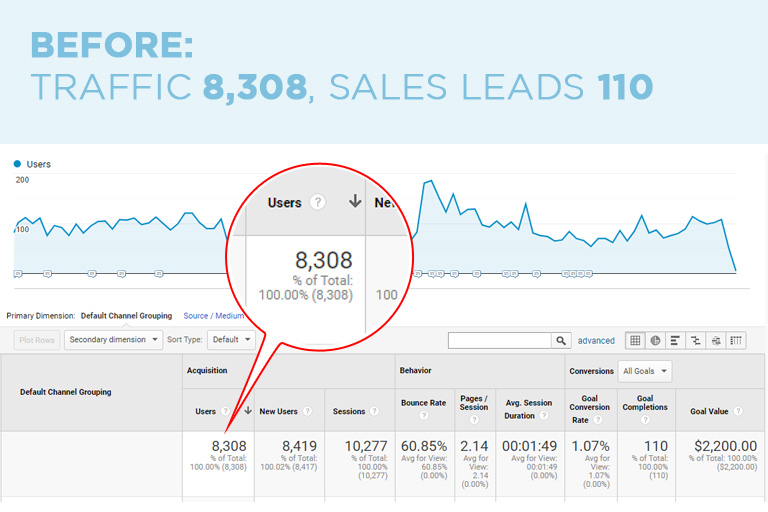Switch to Source / Medium dimension

(213, 316)
